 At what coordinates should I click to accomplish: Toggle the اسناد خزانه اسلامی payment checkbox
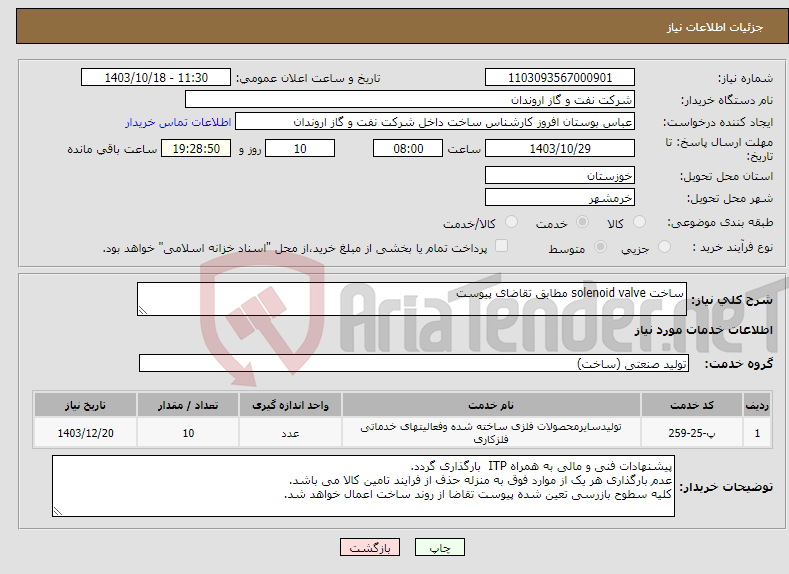[x=501, y=245]
